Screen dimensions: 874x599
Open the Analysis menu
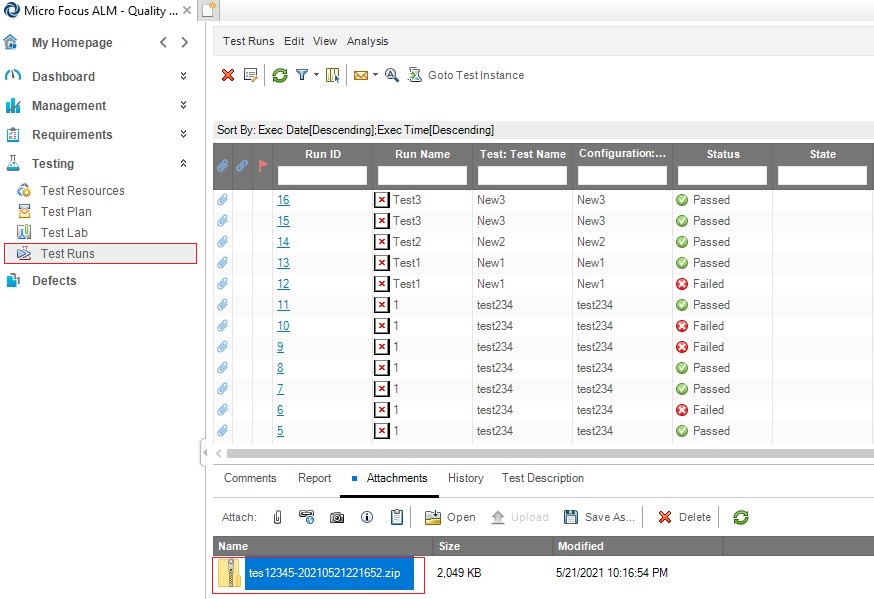coord(367,41)
